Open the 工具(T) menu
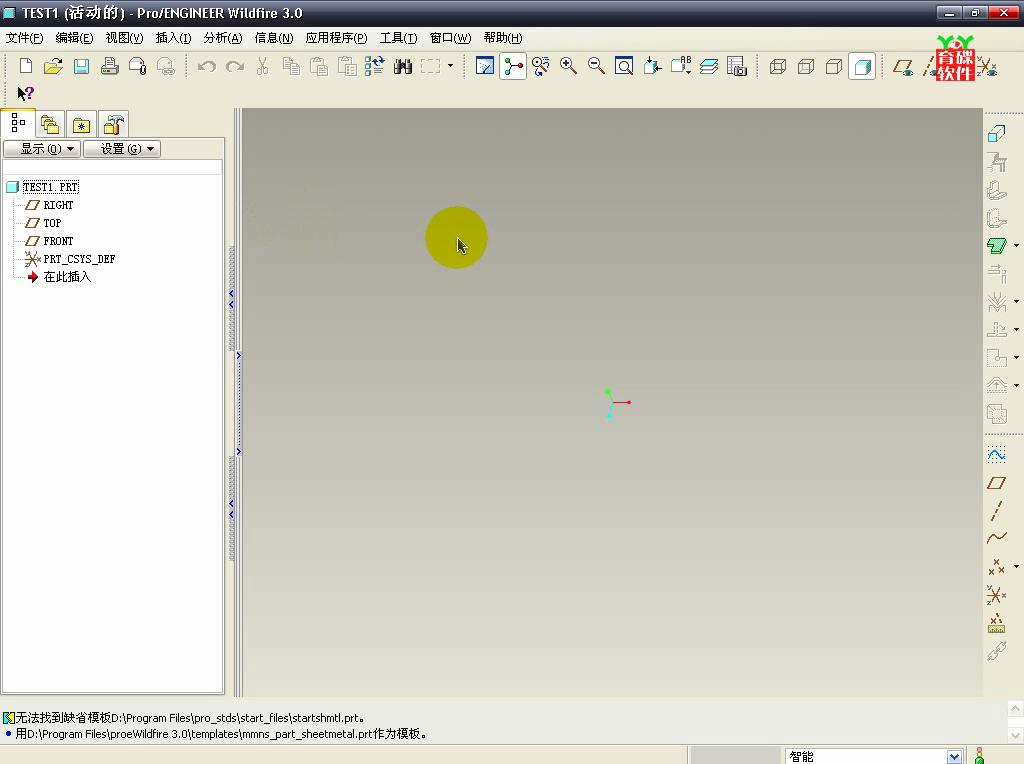Image resolution: width=1024 pixels, height=764 pixels. [398, 38]
